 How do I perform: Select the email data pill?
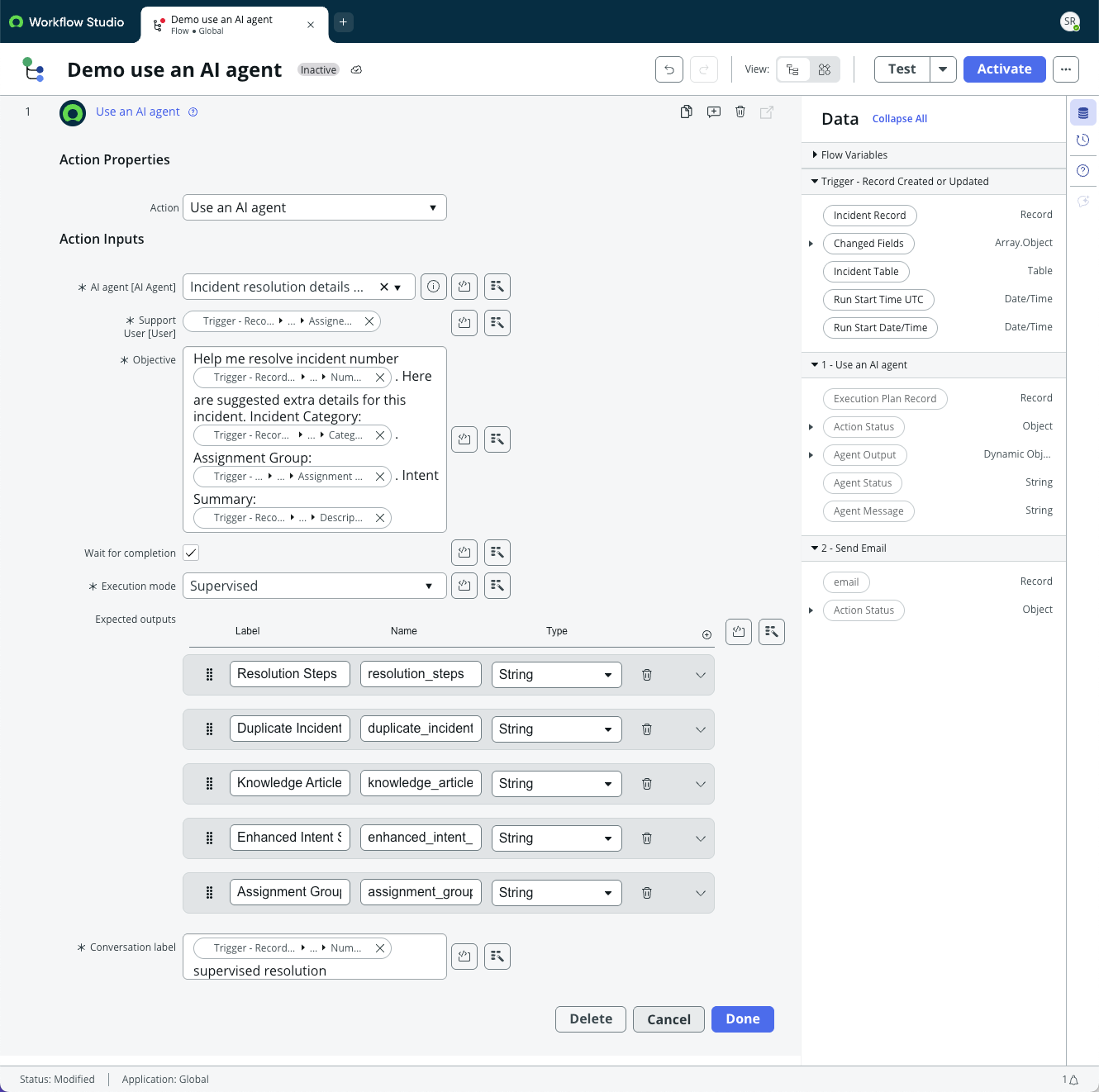tap(846, 582)
